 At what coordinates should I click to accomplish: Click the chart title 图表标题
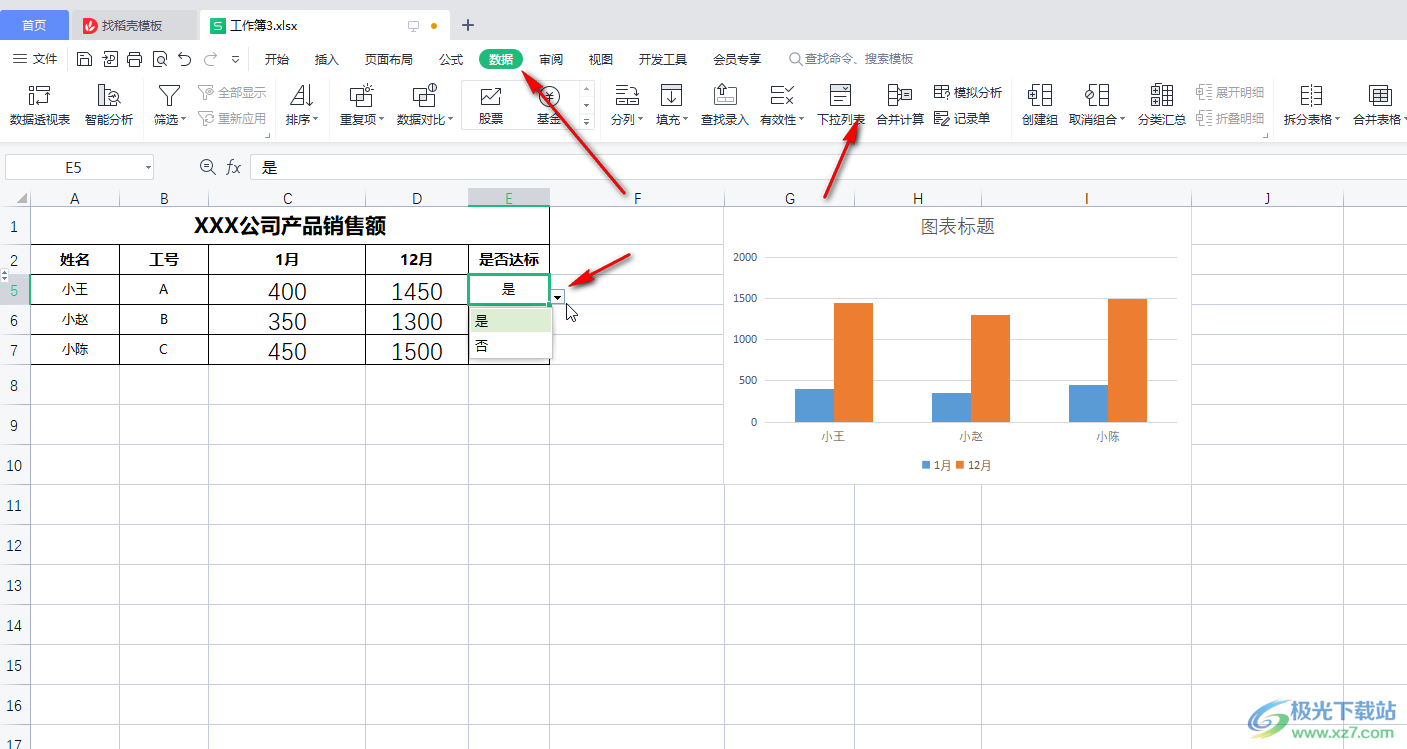click(x=957, y=227)
